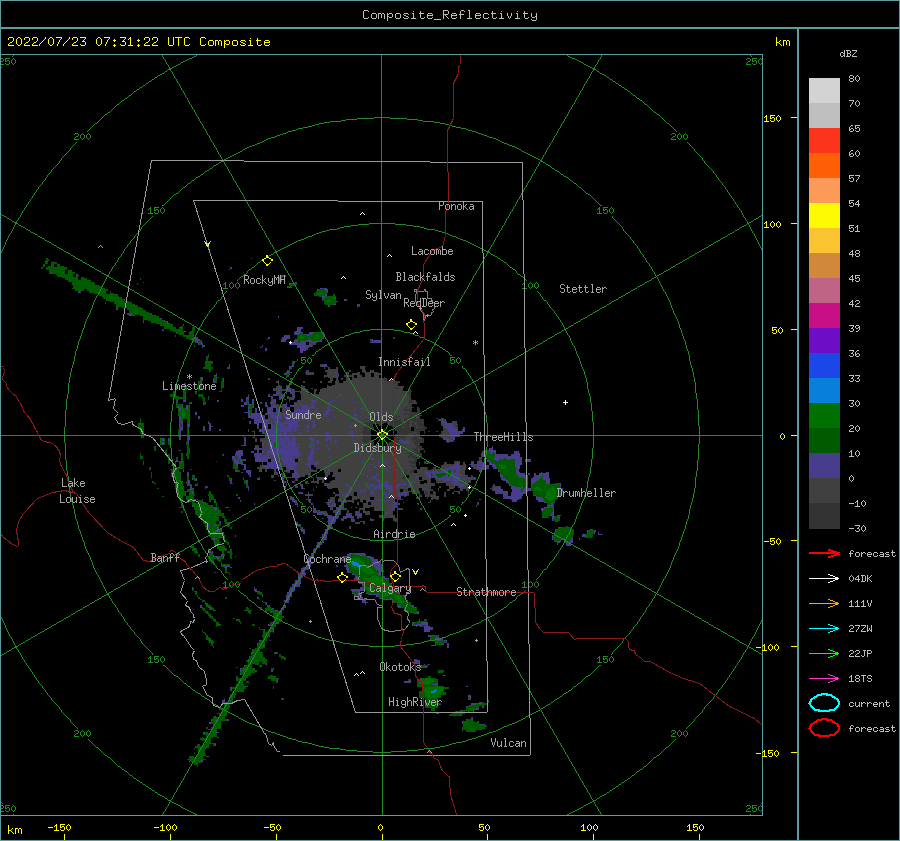Click the dBZ legend heading
Screen dimensions: 900x841
point(848,53)
